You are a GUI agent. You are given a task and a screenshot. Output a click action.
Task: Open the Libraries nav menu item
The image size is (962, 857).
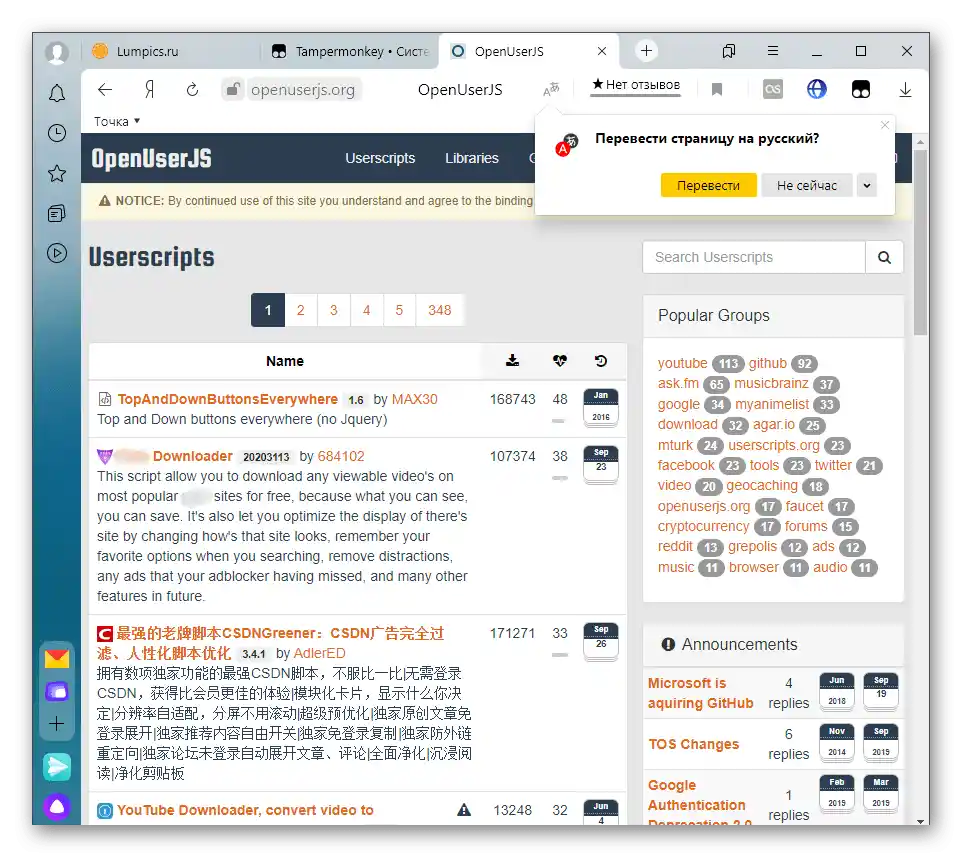click(471, 158)
